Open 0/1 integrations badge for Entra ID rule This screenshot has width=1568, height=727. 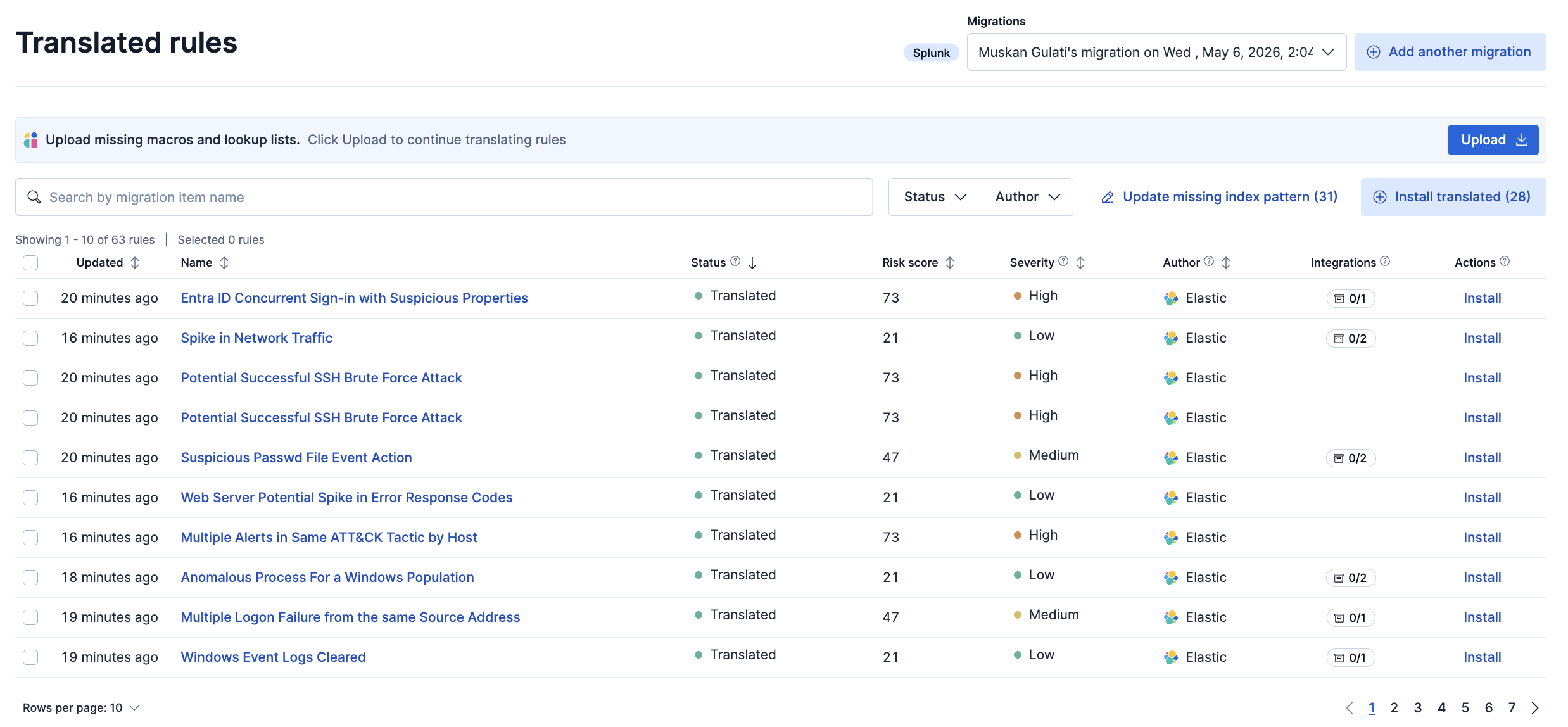1350,298
